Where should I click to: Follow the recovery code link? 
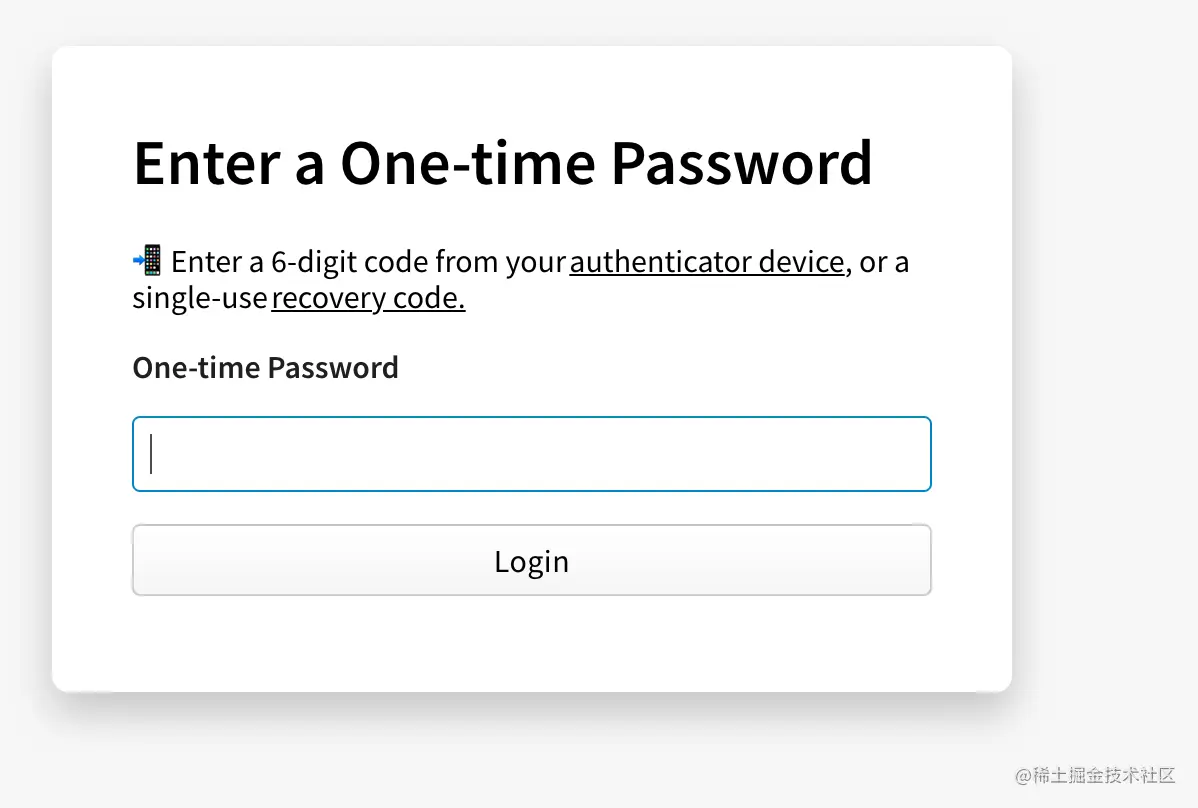click(x=368, y=298)
